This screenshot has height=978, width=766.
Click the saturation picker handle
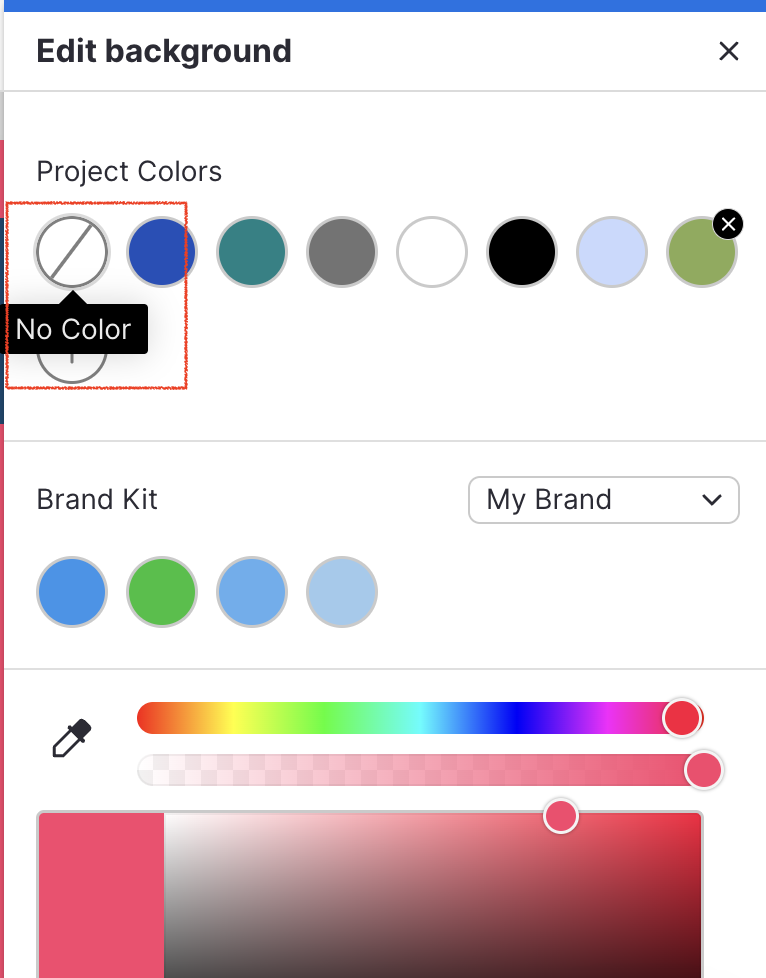pyautogui.click(x=561, y=816)
